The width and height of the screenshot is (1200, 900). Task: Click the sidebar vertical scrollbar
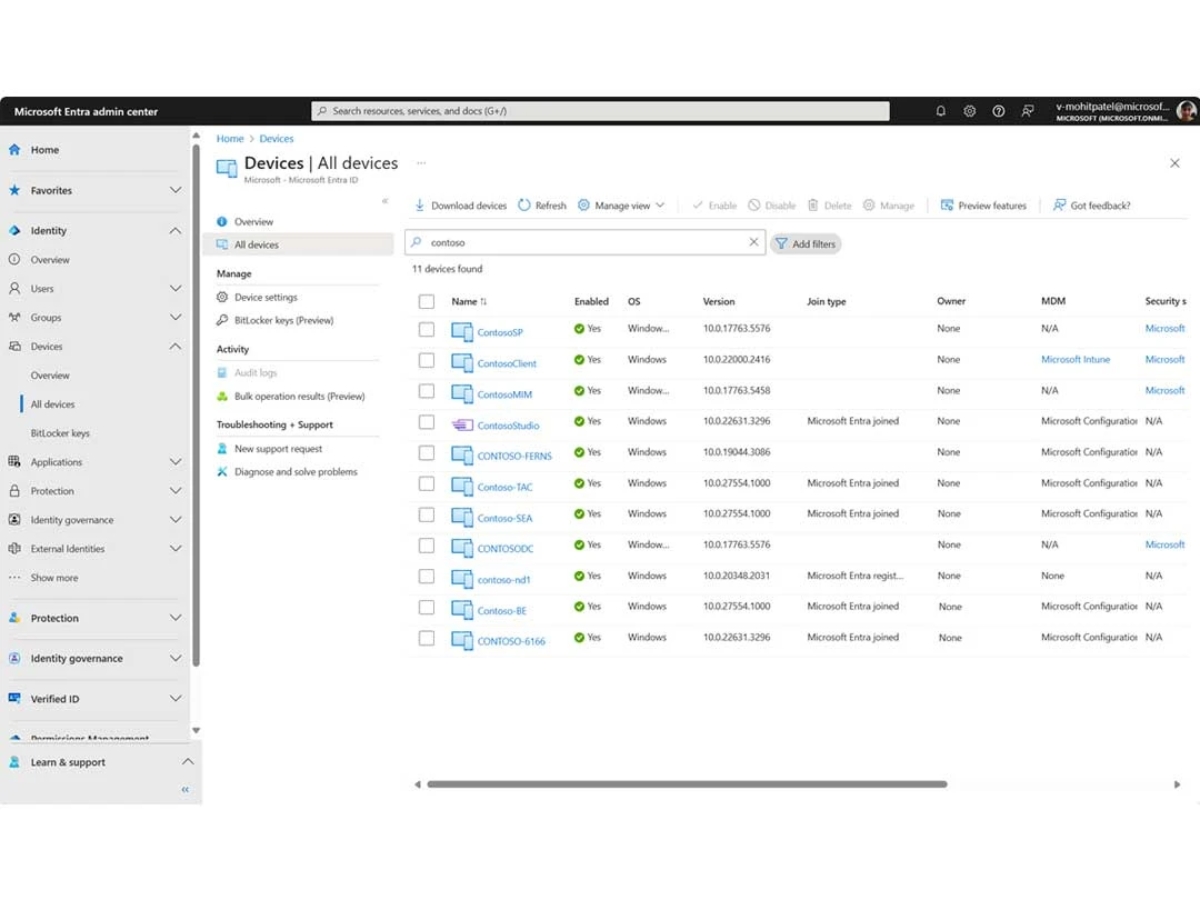pos(196,405)
